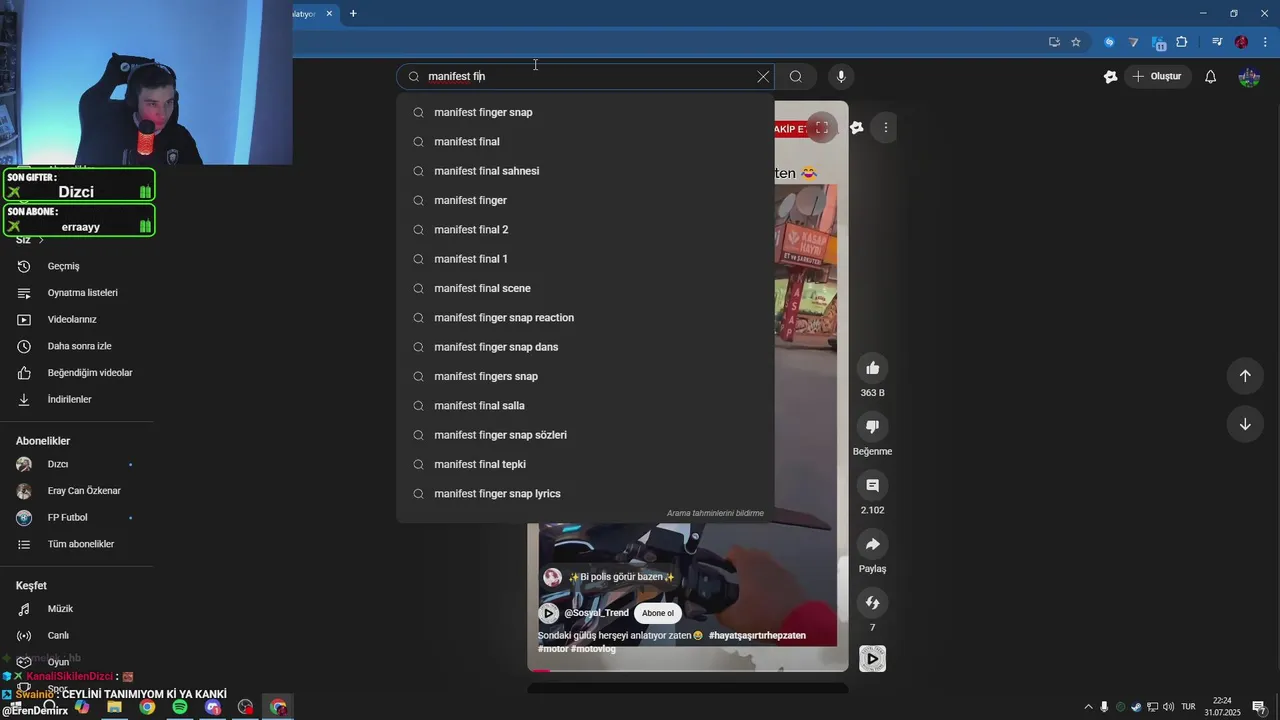1280x720 pixels.
Task: Go to next short with down arrow
Action: (x=1245, y=424)
